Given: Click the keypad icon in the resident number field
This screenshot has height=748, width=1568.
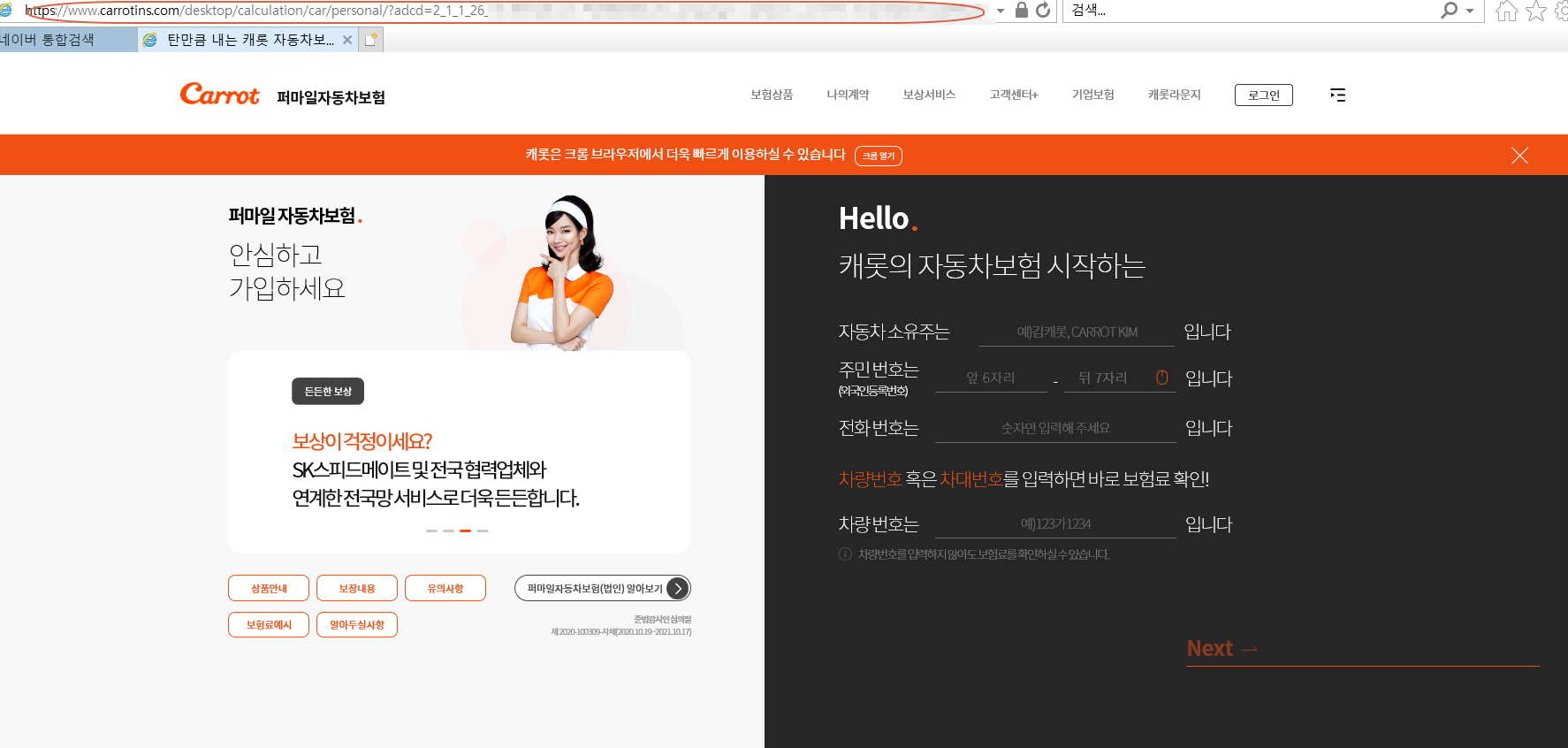Looking at the screenshot, I should click(x=1161, y=378).
